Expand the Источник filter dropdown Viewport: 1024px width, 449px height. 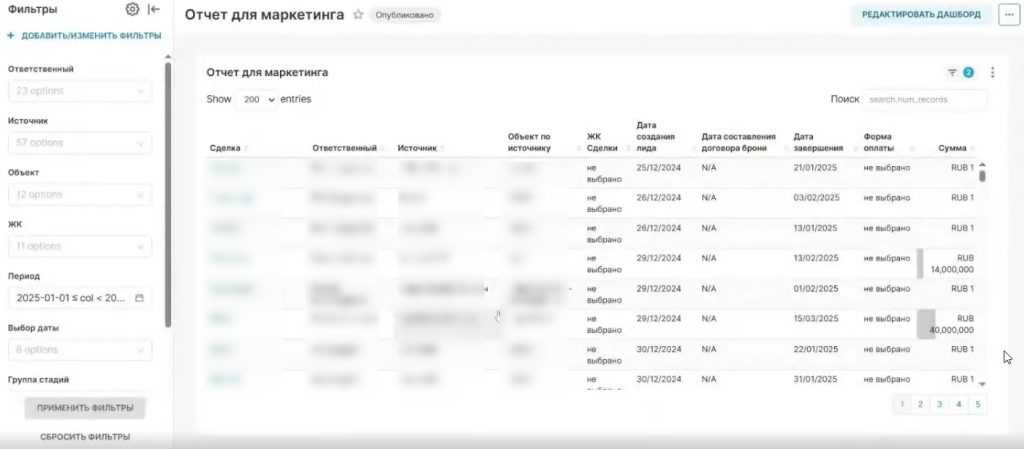80,143
